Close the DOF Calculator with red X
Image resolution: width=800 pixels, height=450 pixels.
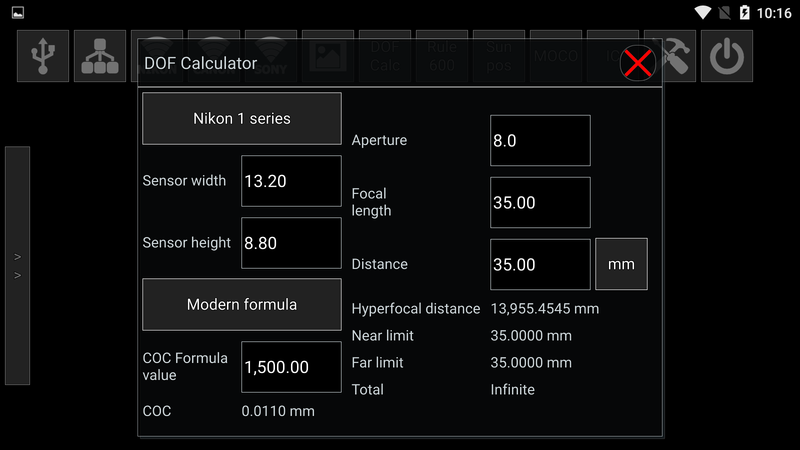coord(637,63)
